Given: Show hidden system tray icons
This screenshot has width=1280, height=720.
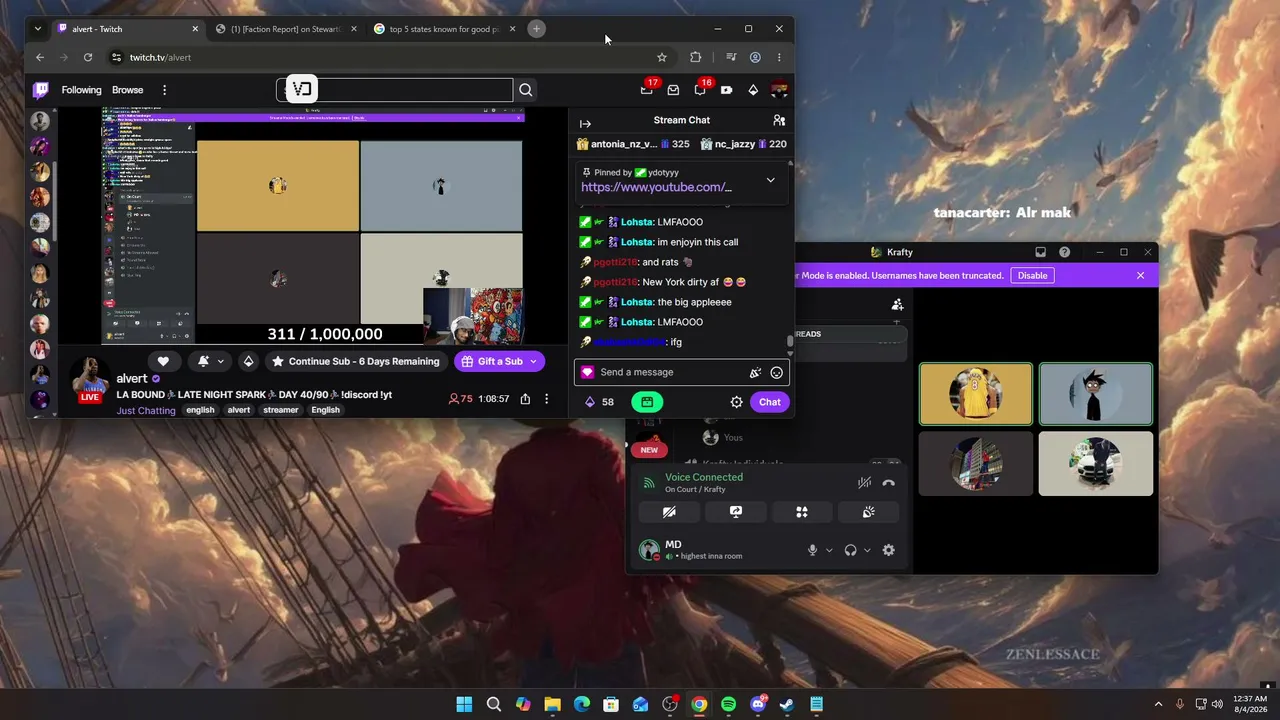Looking at the screenshot, I should (1158, 704).
